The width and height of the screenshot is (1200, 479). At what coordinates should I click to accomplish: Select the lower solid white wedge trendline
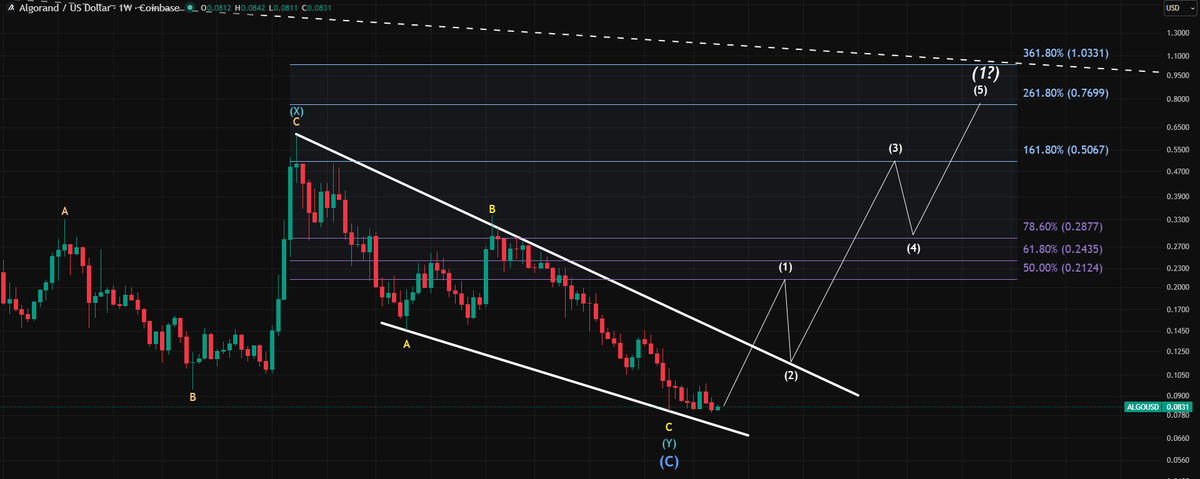coord(564,378)
